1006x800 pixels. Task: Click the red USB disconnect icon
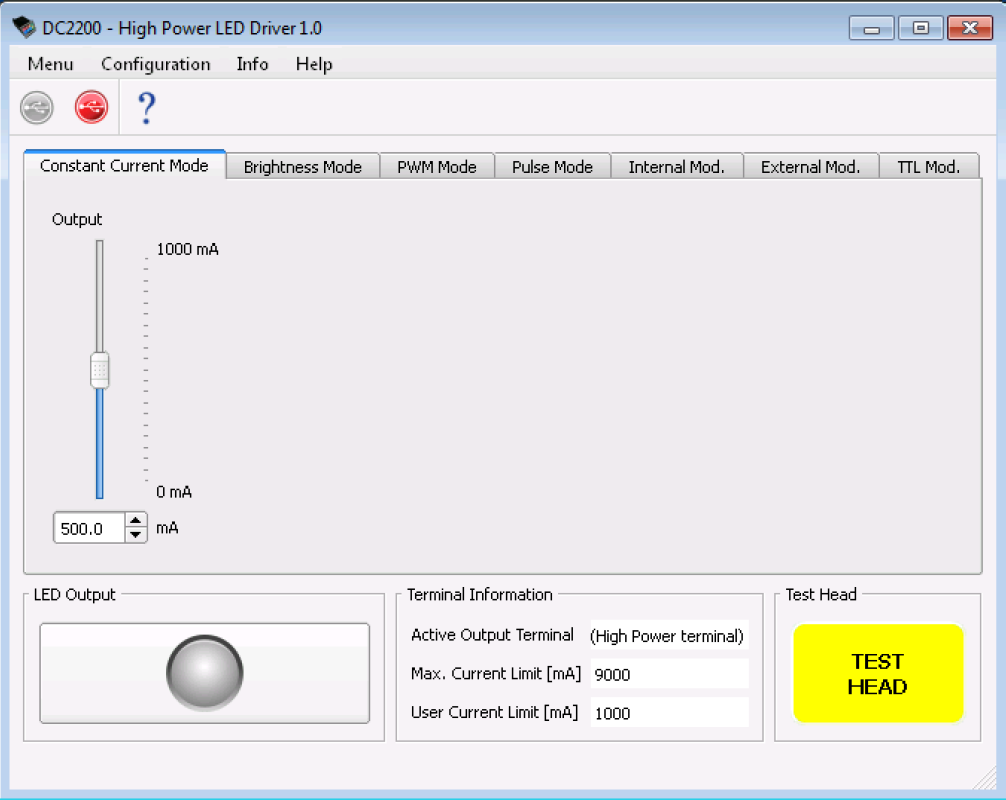[91, 106]
